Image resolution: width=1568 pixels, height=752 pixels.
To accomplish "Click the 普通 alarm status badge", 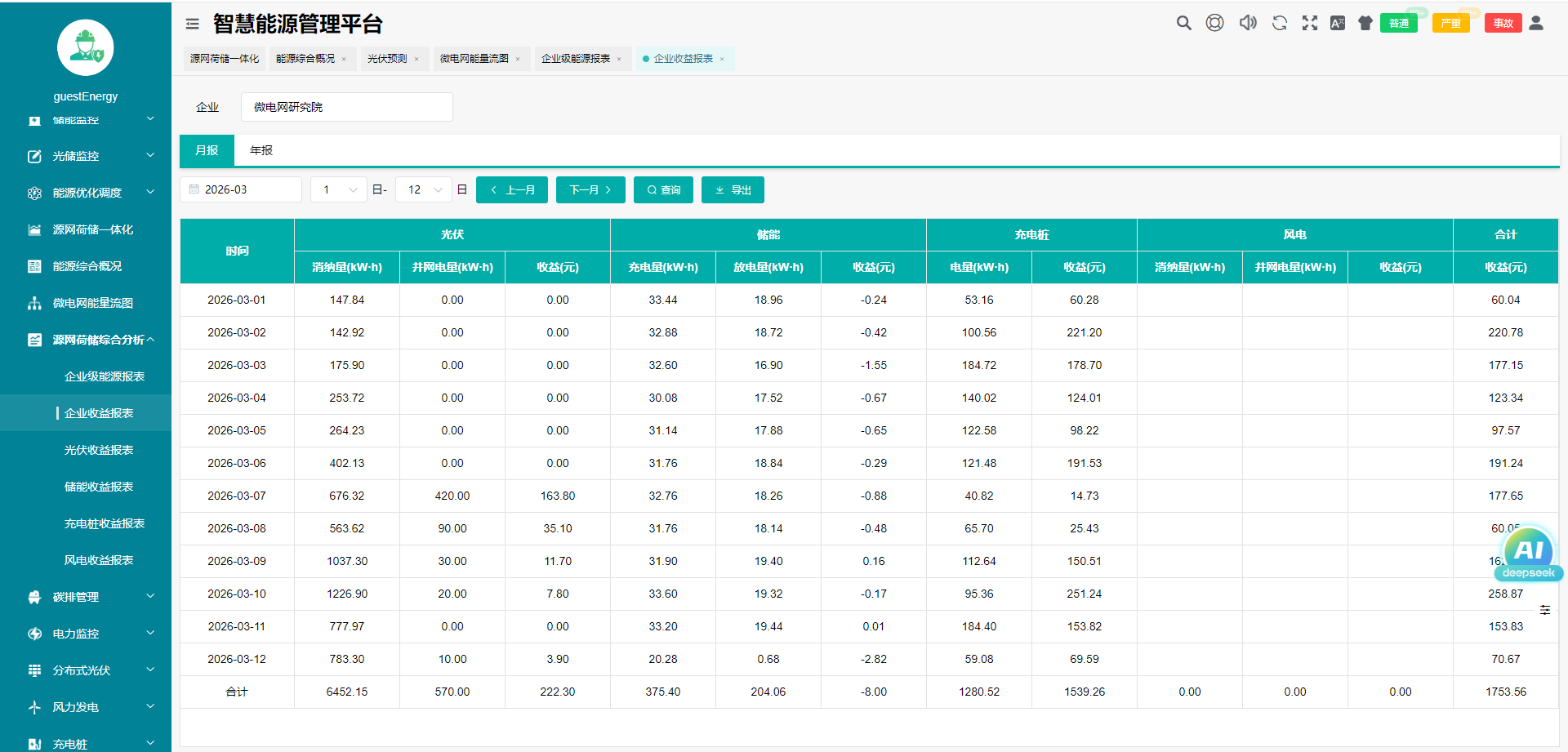I will 1399,23.
